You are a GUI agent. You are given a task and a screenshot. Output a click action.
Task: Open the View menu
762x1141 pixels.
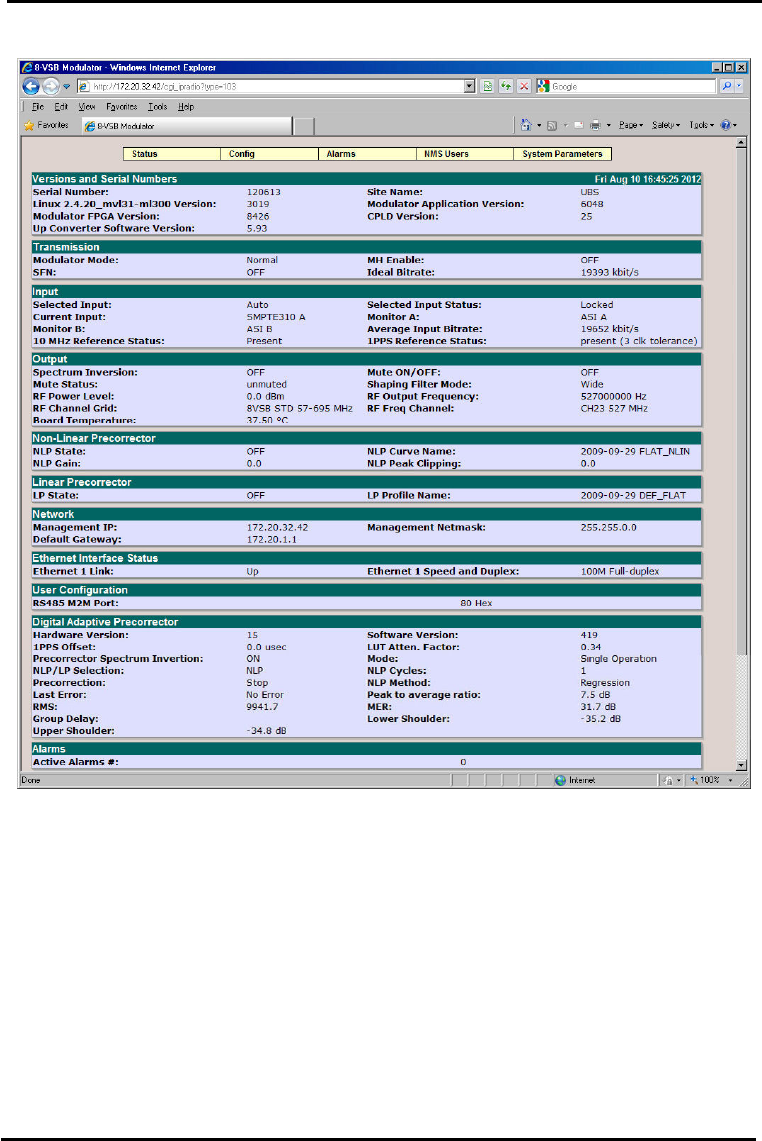[x=87, y=107]
